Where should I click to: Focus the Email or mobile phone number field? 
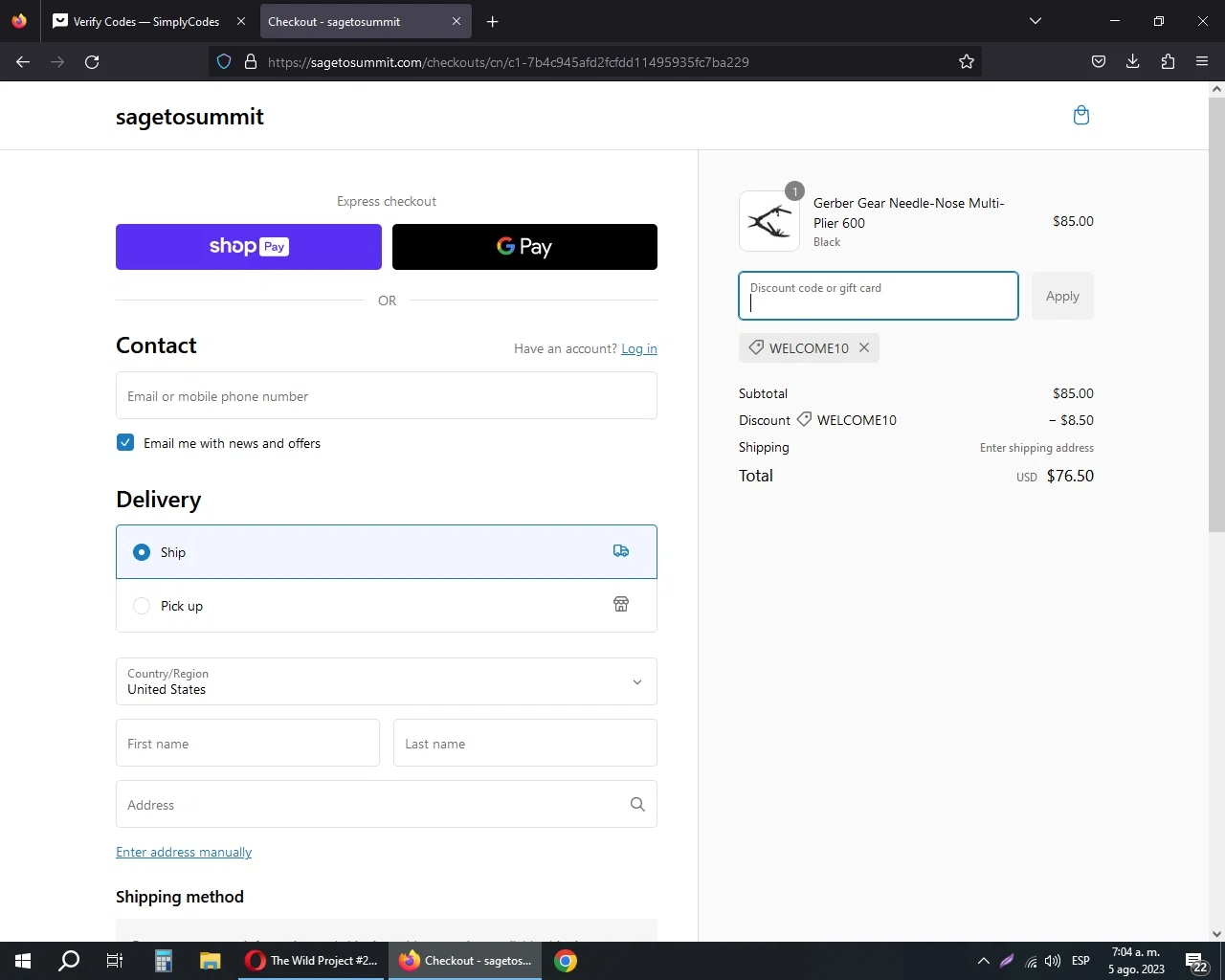tap(387, 396)
